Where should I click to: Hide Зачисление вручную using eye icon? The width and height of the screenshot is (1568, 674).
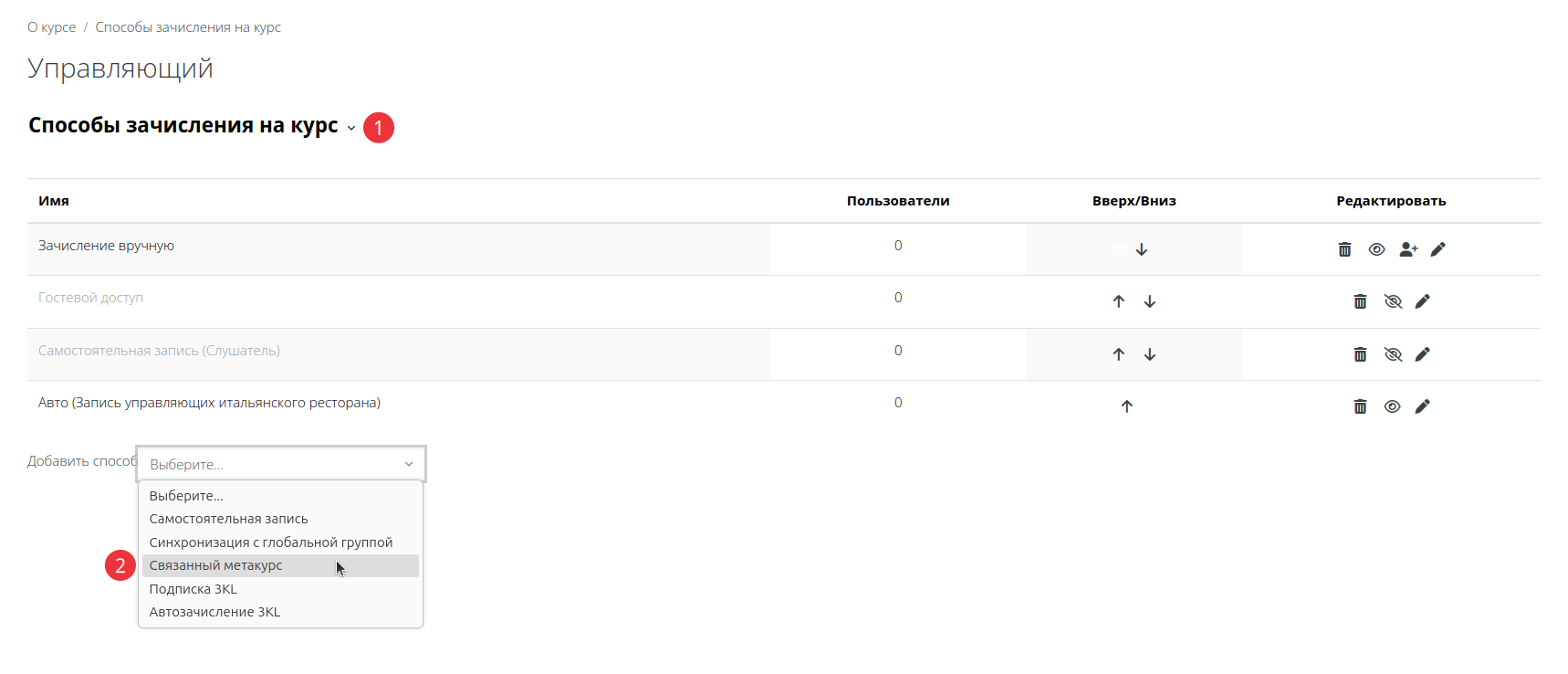[x=1376, y=249]
